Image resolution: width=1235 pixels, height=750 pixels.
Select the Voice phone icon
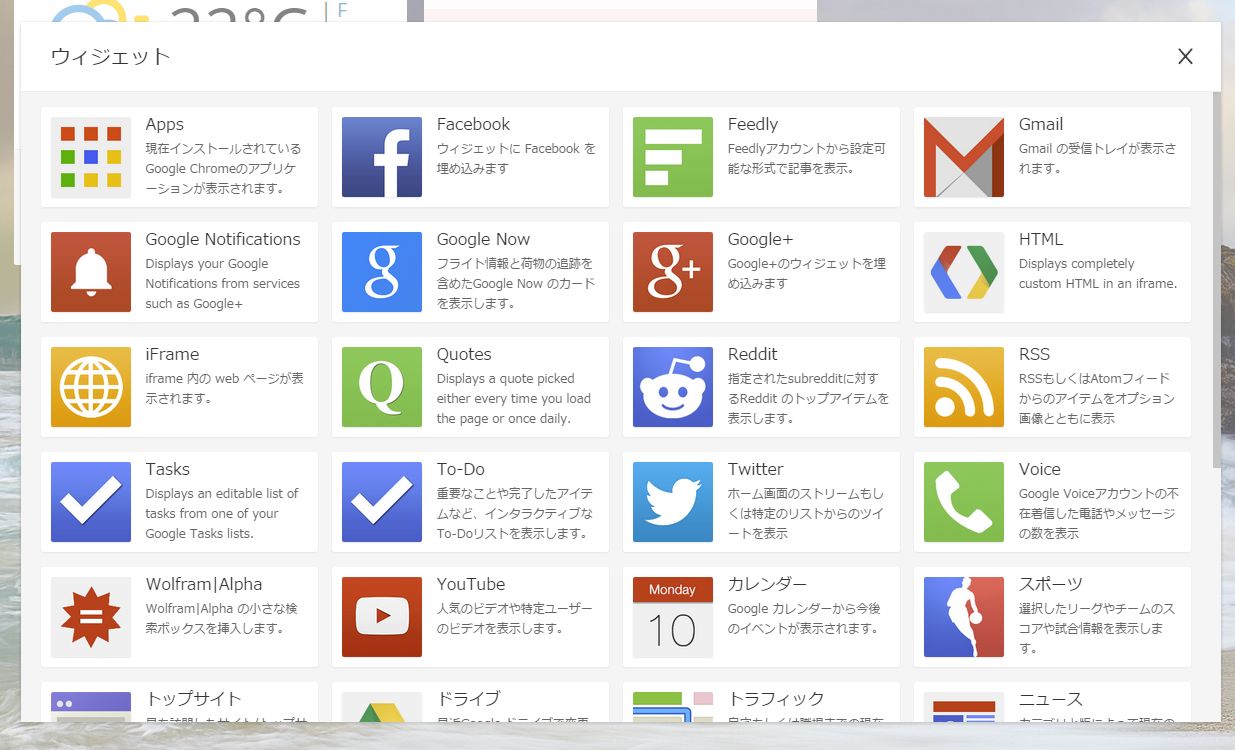pos(964,502)
